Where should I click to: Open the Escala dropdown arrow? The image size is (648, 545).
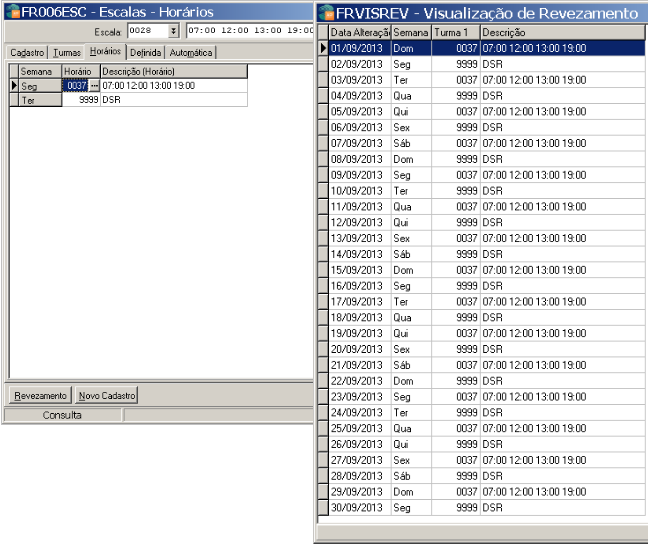173,32
